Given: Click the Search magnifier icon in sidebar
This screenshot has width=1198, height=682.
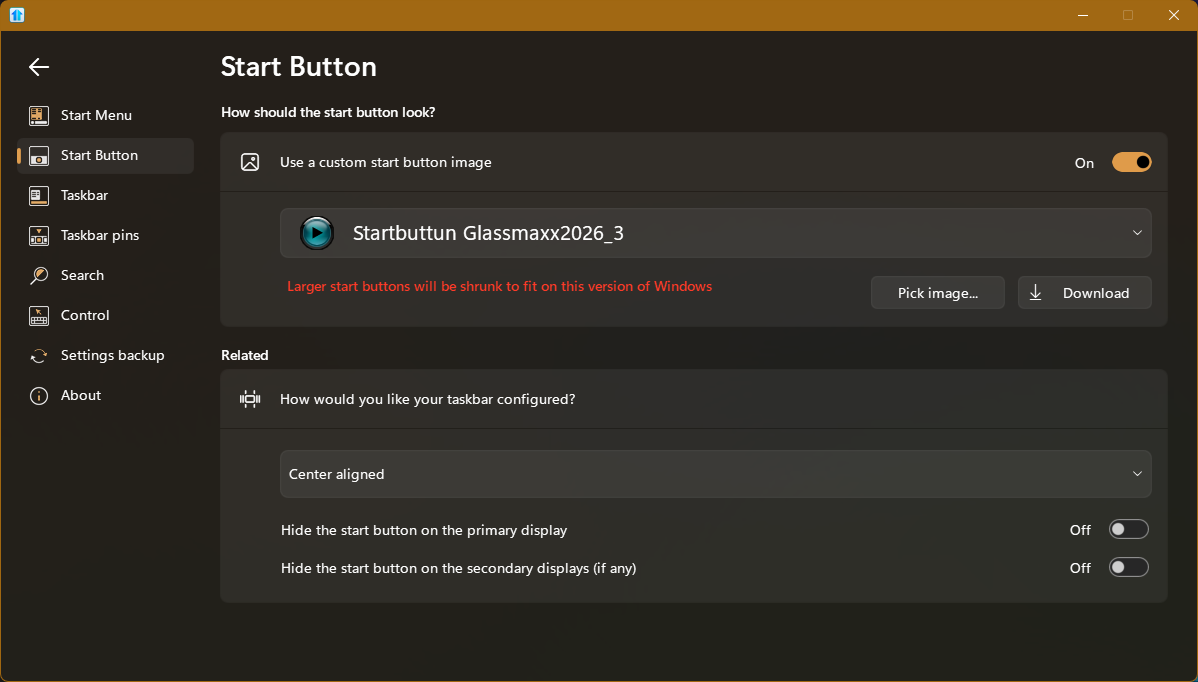Looking at the screenshot, I should pos(39,276).
